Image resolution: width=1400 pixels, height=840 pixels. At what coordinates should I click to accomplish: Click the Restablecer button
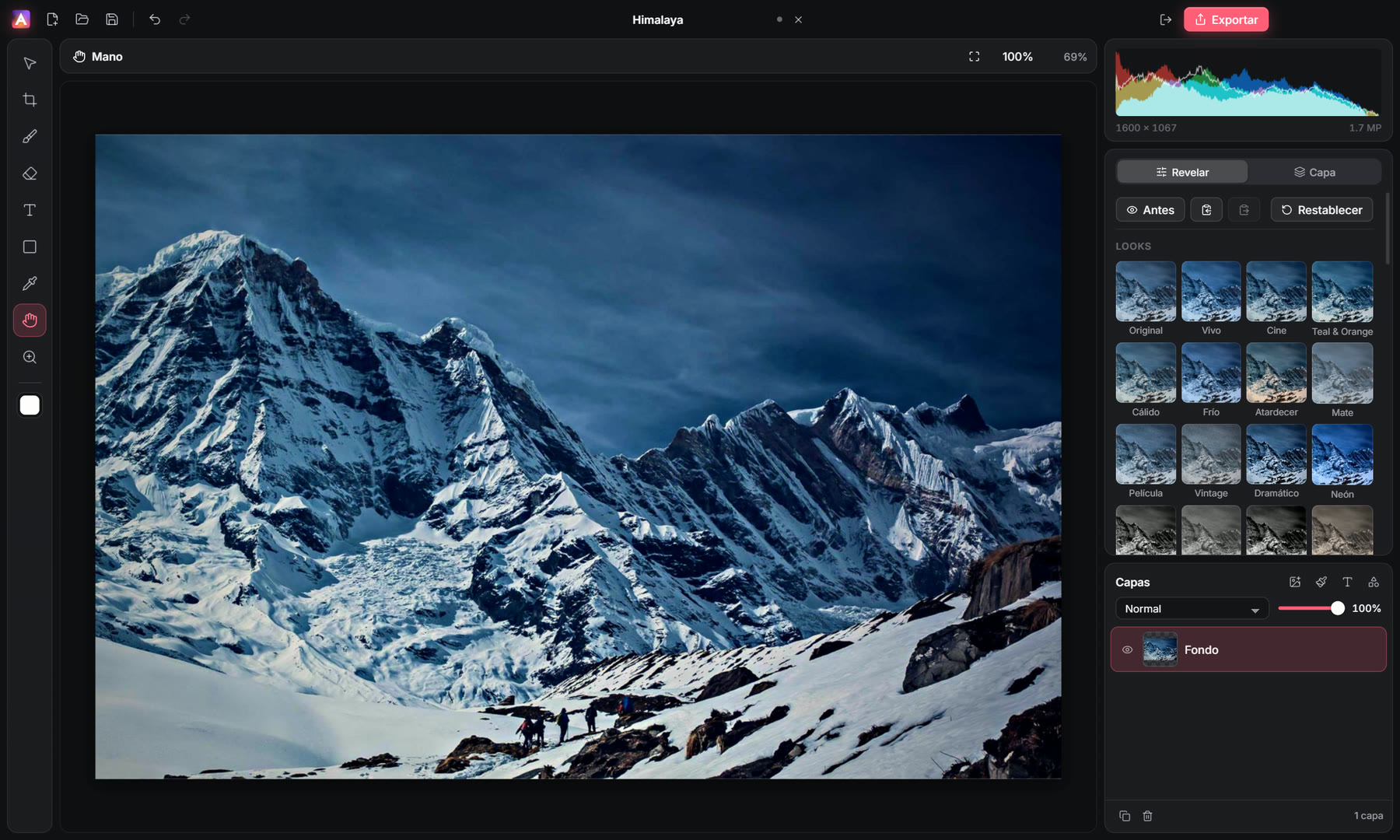[x=1321, y=210]
